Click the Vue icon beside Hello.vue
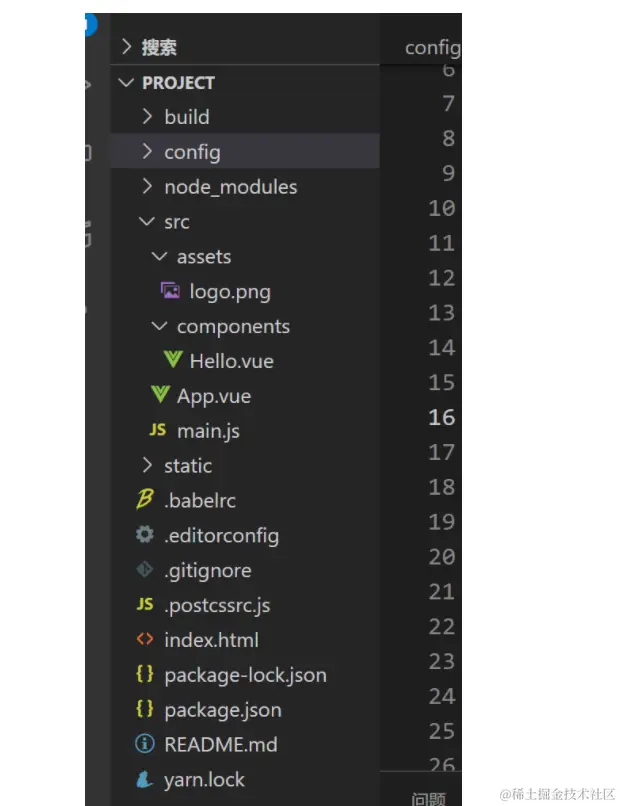This screenshot has width=620, height=806. [171, 361]
